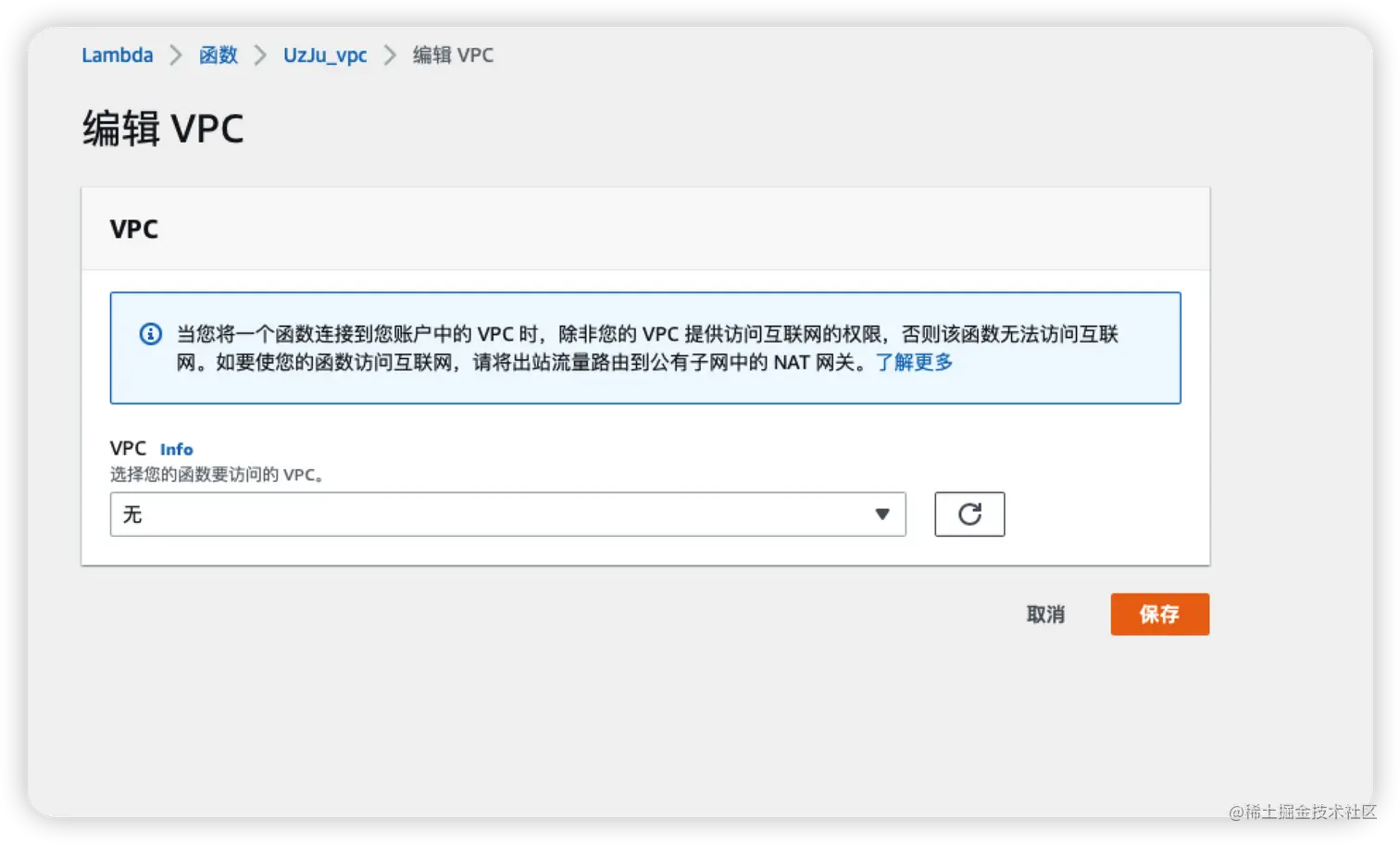This screenshot has width=1400, height=844.
Task: Go to the 函数 breadcrumb link
Action: tap(219, 55)
